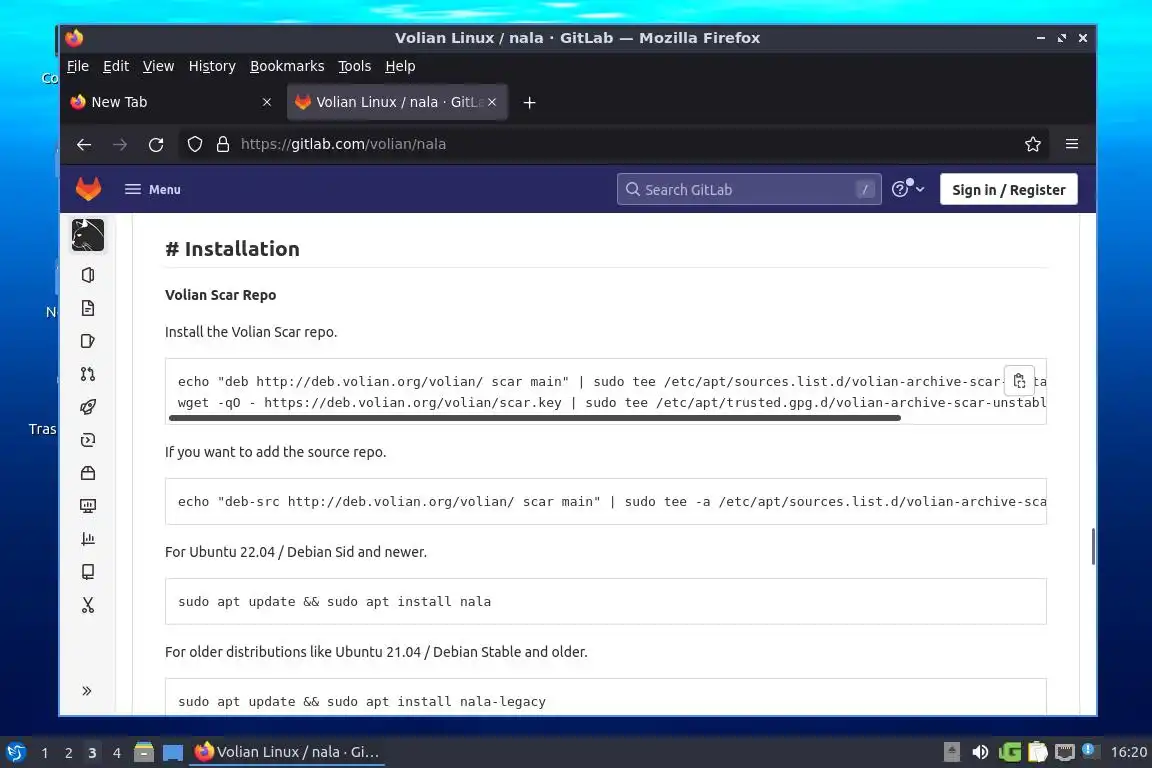
Task: Close the New Tab tab
Action: coord(267,102)
